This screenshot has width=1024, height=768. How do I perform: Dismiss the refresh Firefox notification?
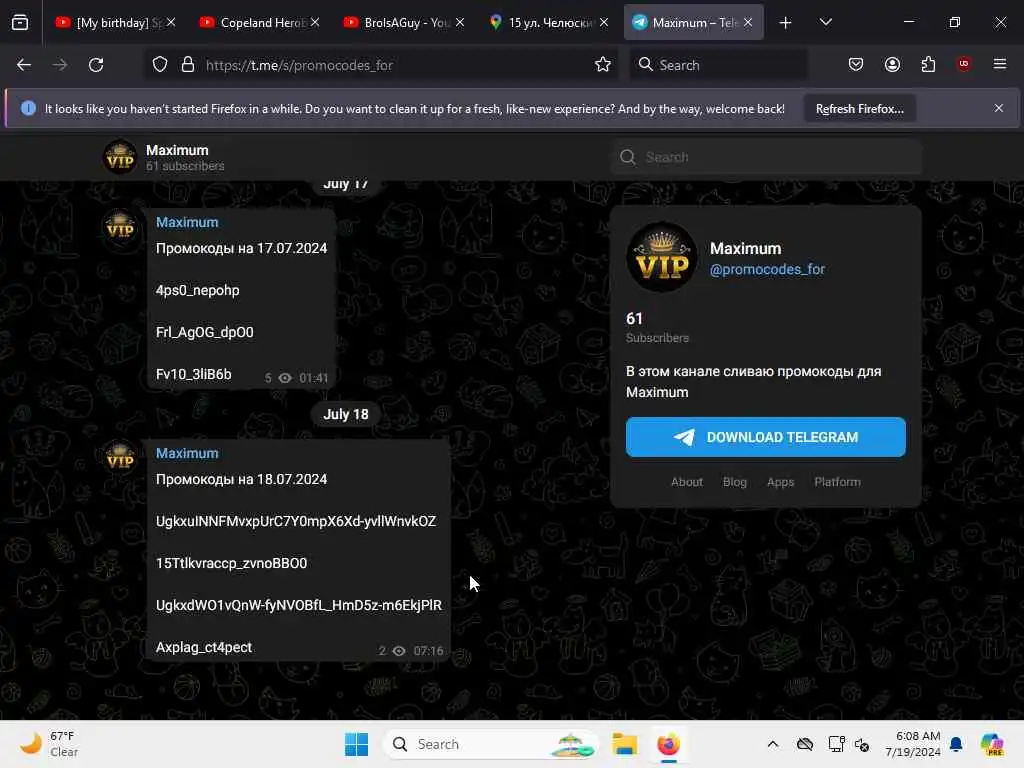(999, 108)
